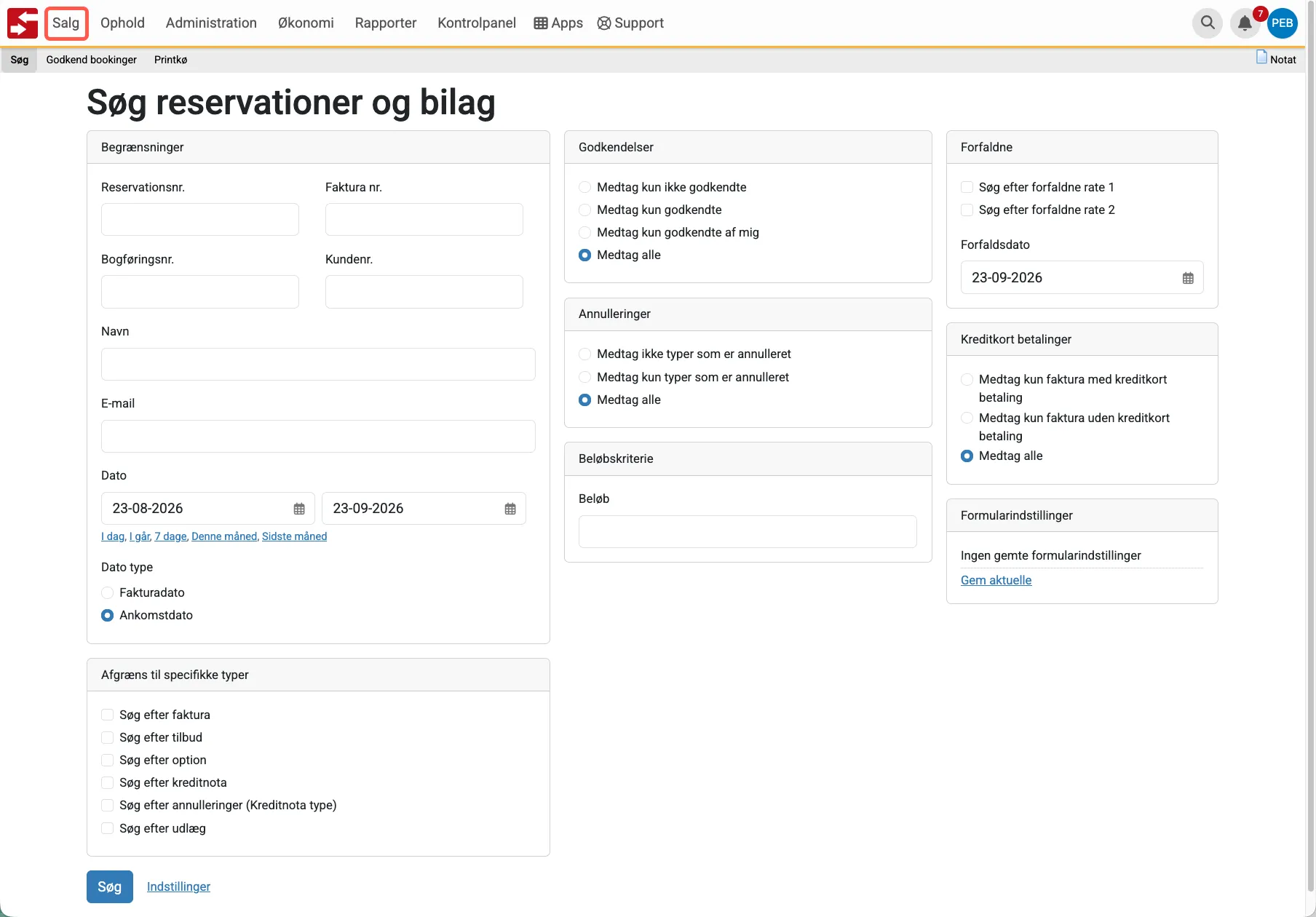Open calendar for the Dato end date

pos(510,509)
